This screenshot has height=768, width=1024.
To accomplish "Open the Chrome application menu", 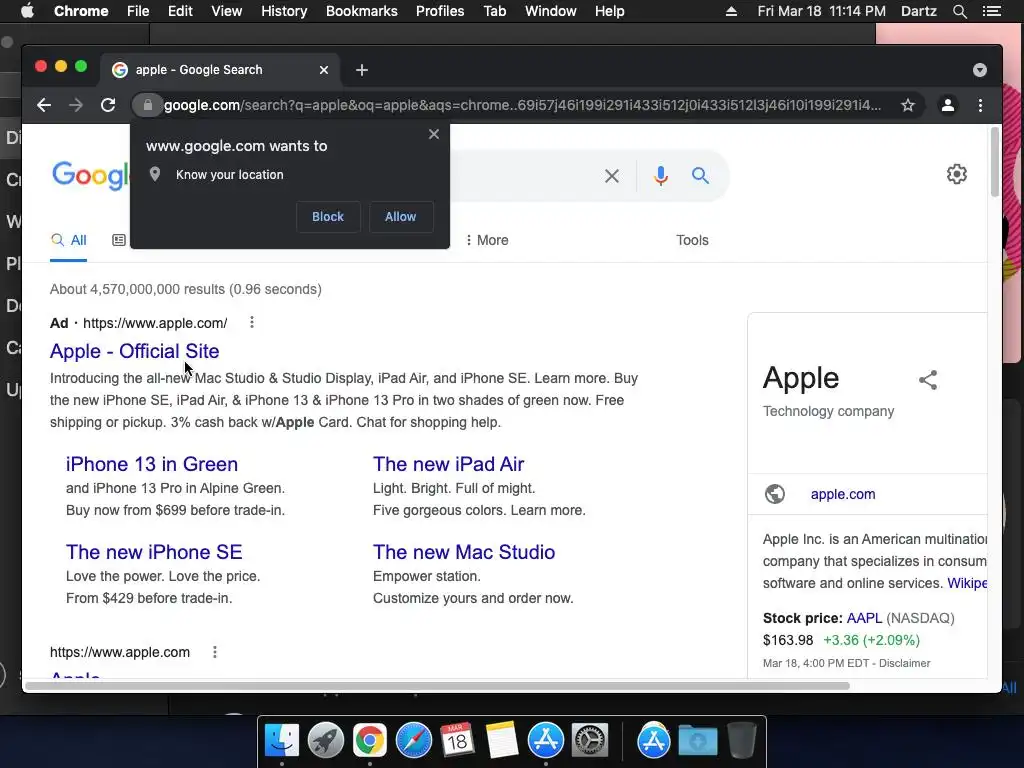I will (81, 11).
